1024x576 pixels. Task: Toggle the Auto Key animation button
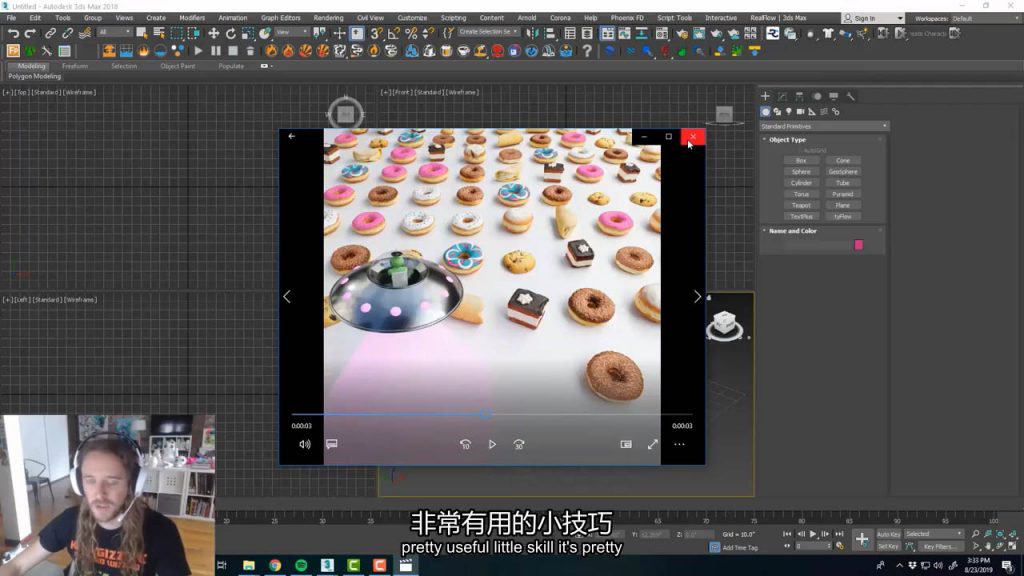[888, 534]
